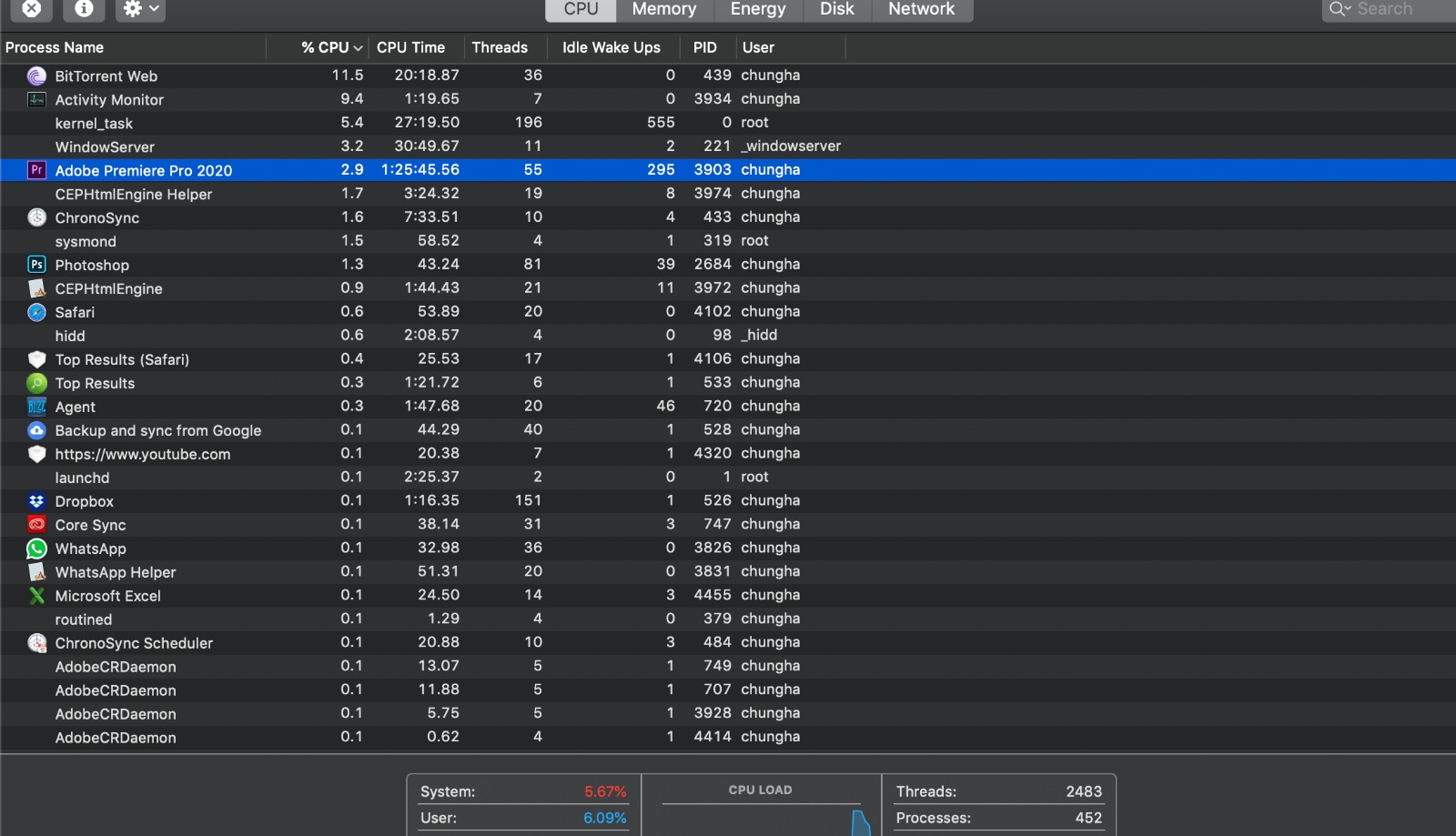Screen dimensions: 1456x836
Task: Select the Safari compass icon
Action: [x=36, y=312]
